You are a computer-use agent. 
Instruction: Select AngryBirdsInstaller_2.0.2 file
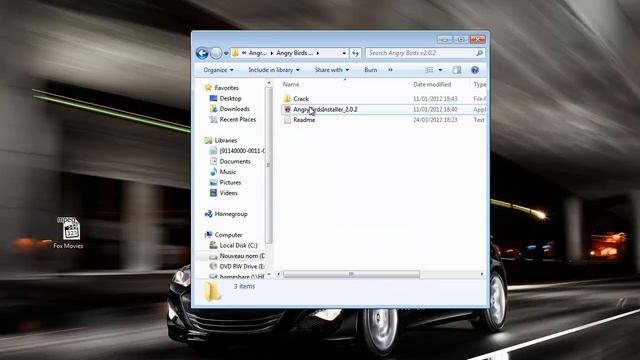(325, 109)
